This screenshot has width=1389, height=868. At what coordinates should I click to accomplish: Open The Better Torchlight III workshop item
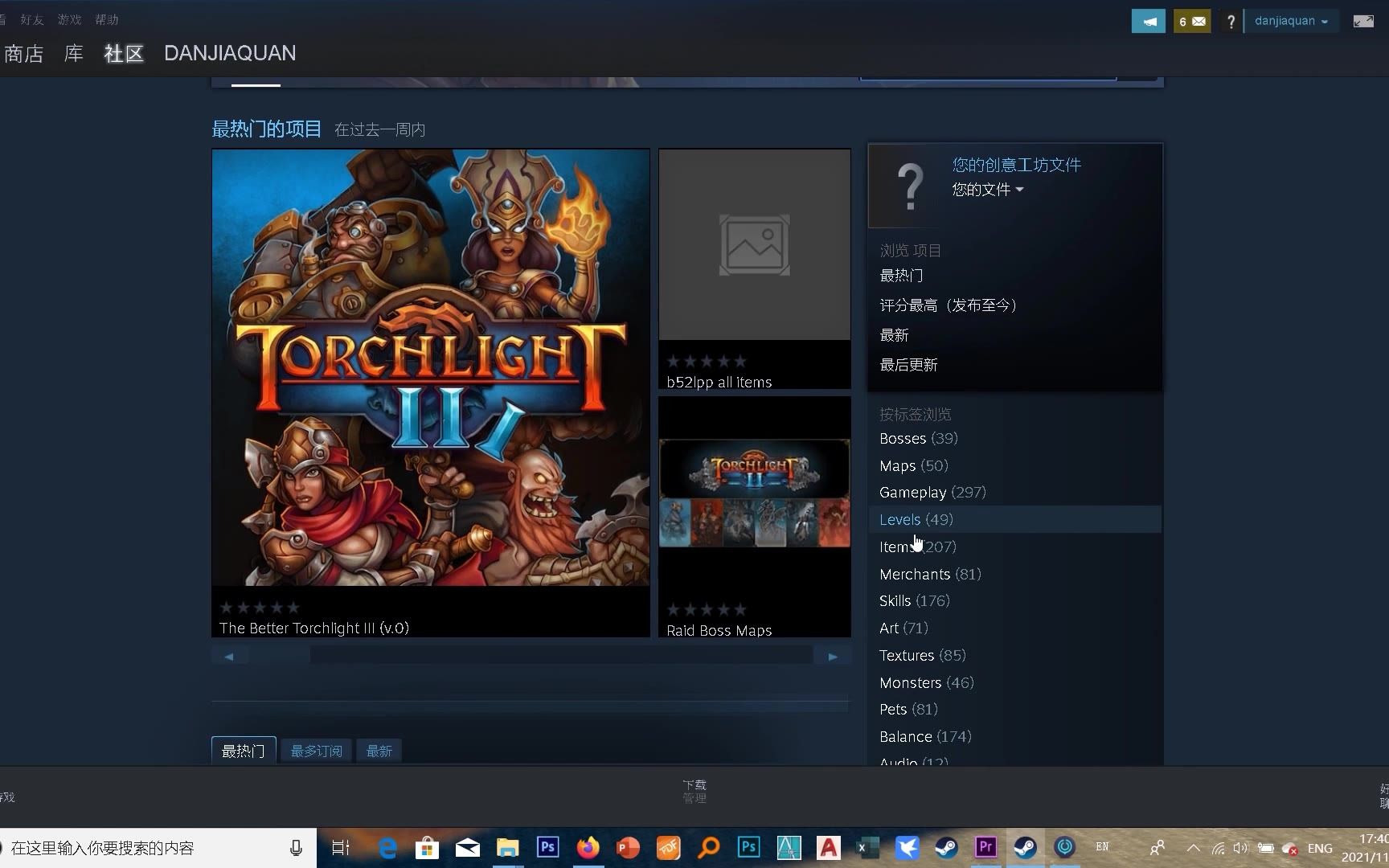click(x=431, y=392)
